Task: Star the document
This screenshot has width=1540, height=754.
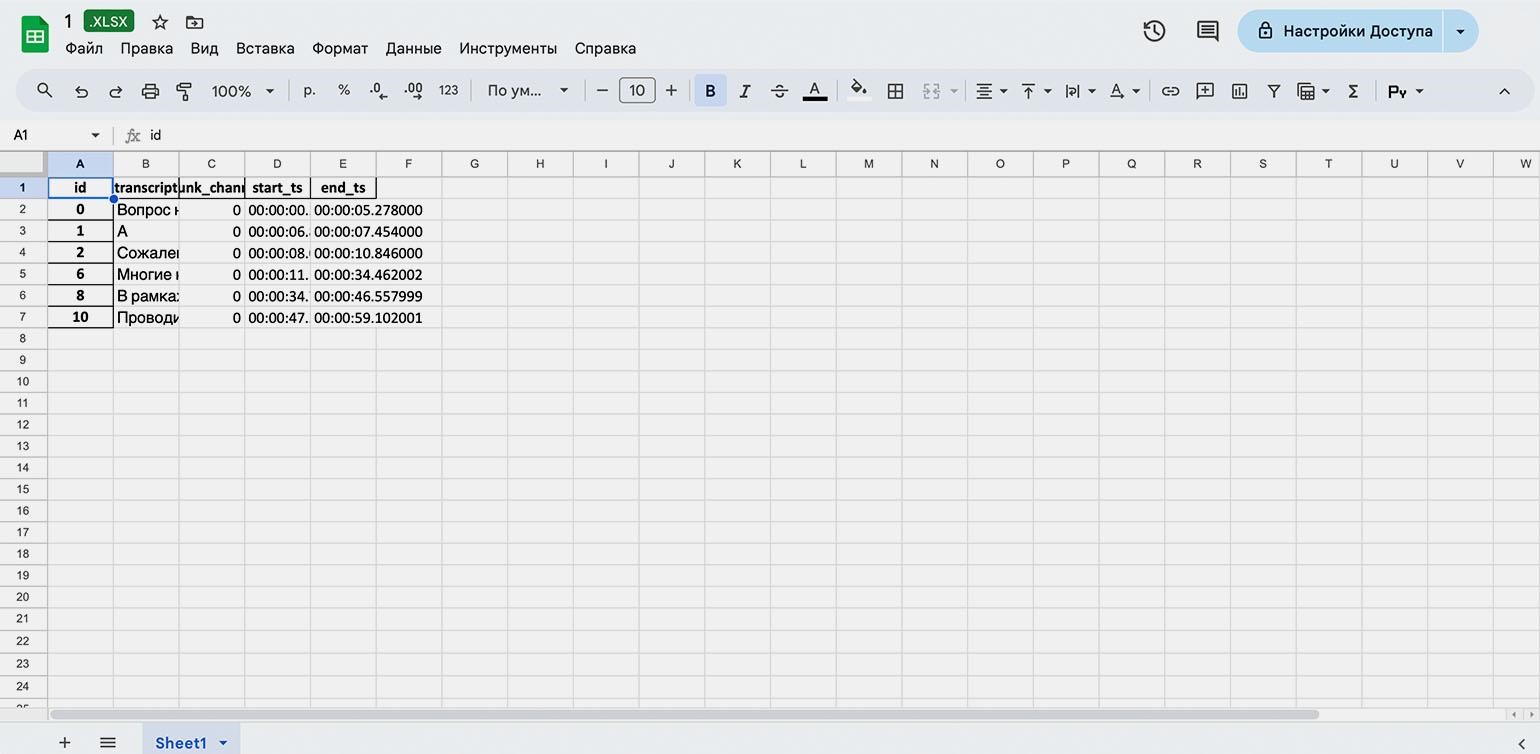Action: [x=160, y=22]
